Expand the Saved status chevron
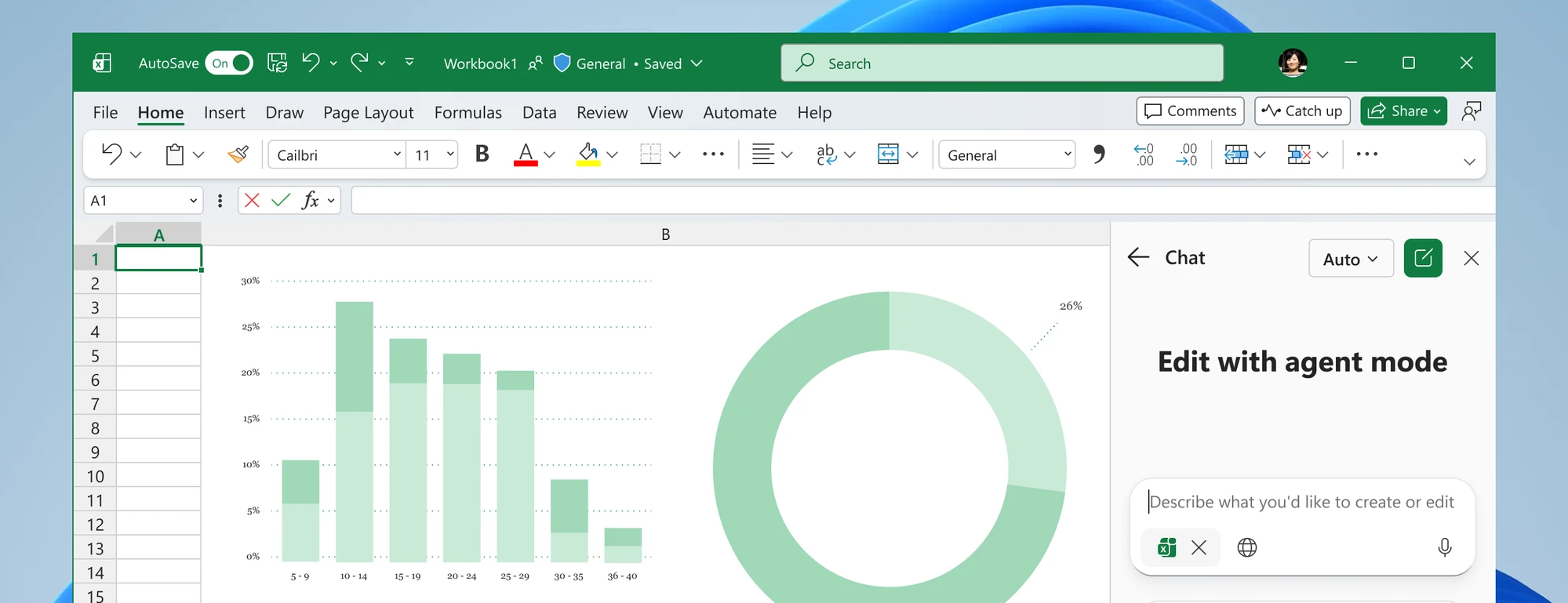 pos(697,64)
